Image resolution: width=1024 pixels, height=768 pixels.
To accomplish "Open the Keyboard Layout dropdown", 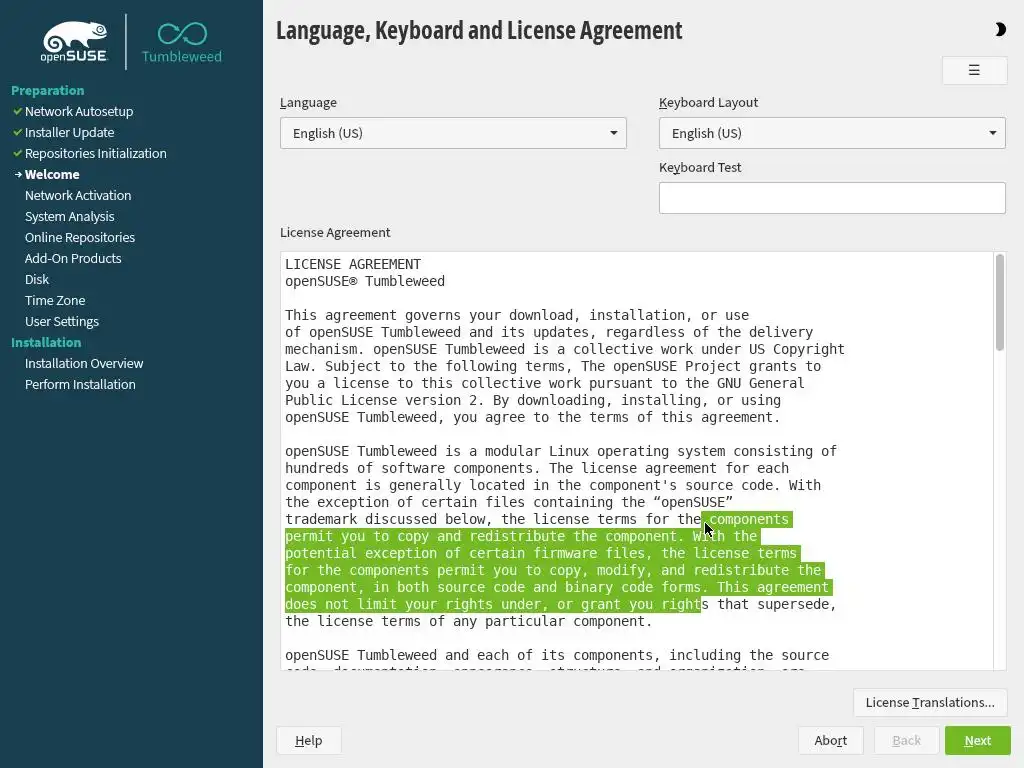I will tap(832, 133).
